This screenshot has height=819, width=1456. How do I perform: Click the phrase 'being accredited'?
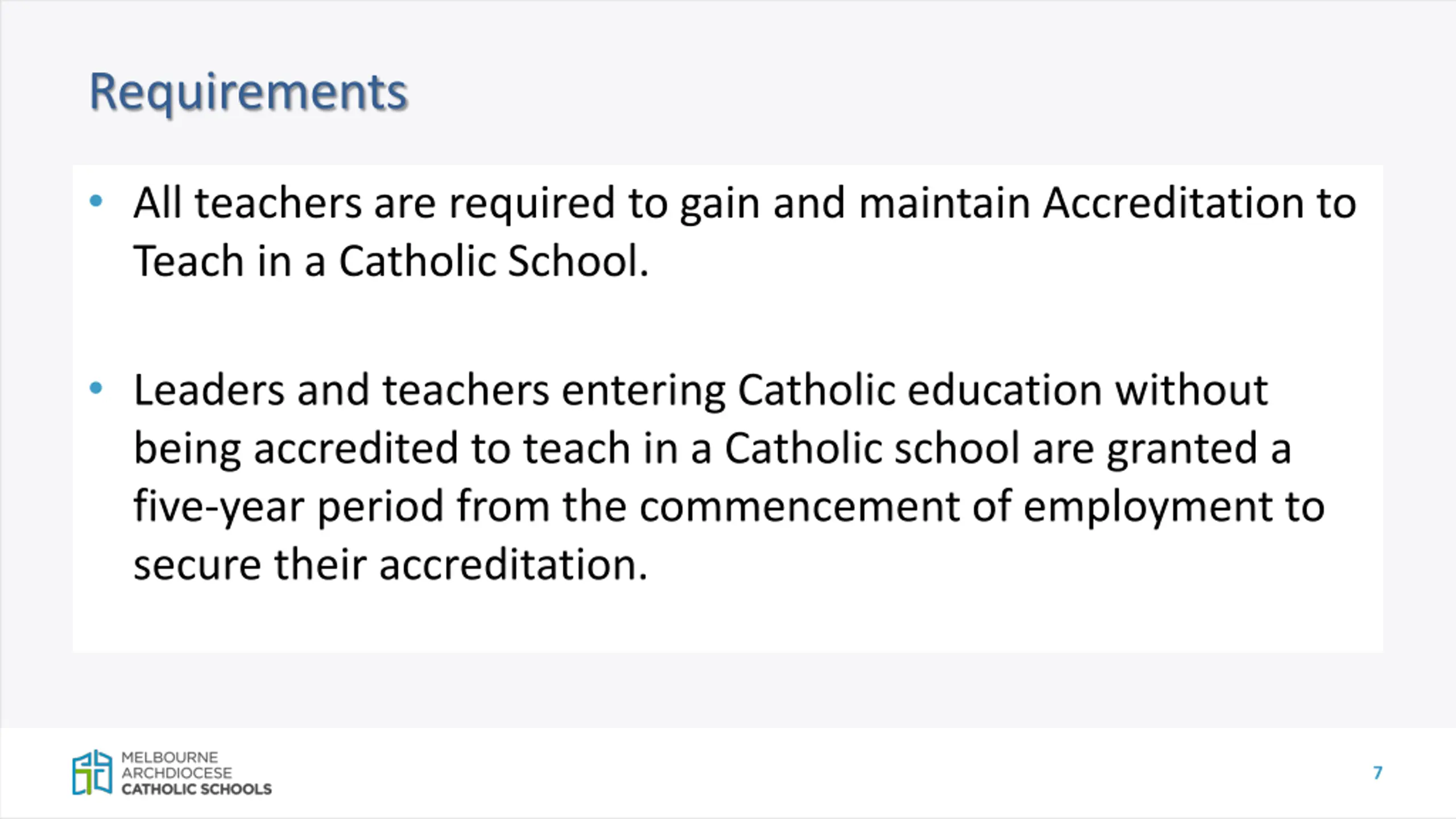coord(296,449)
